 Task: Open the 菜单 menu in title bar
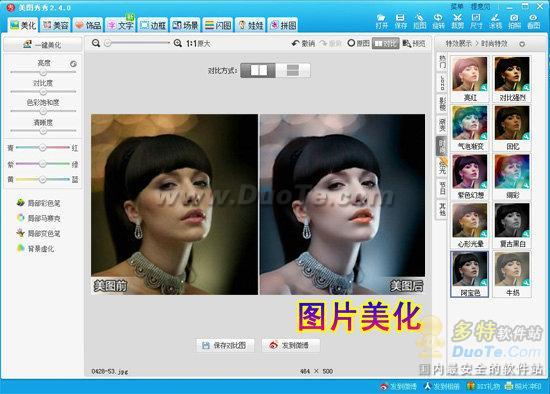[x=457, y=6]
